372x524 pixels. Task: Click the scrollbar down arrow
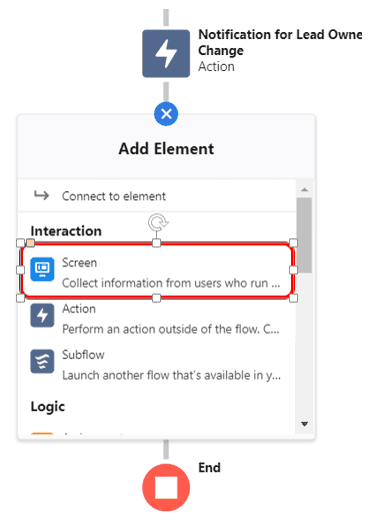coord(304,424)
